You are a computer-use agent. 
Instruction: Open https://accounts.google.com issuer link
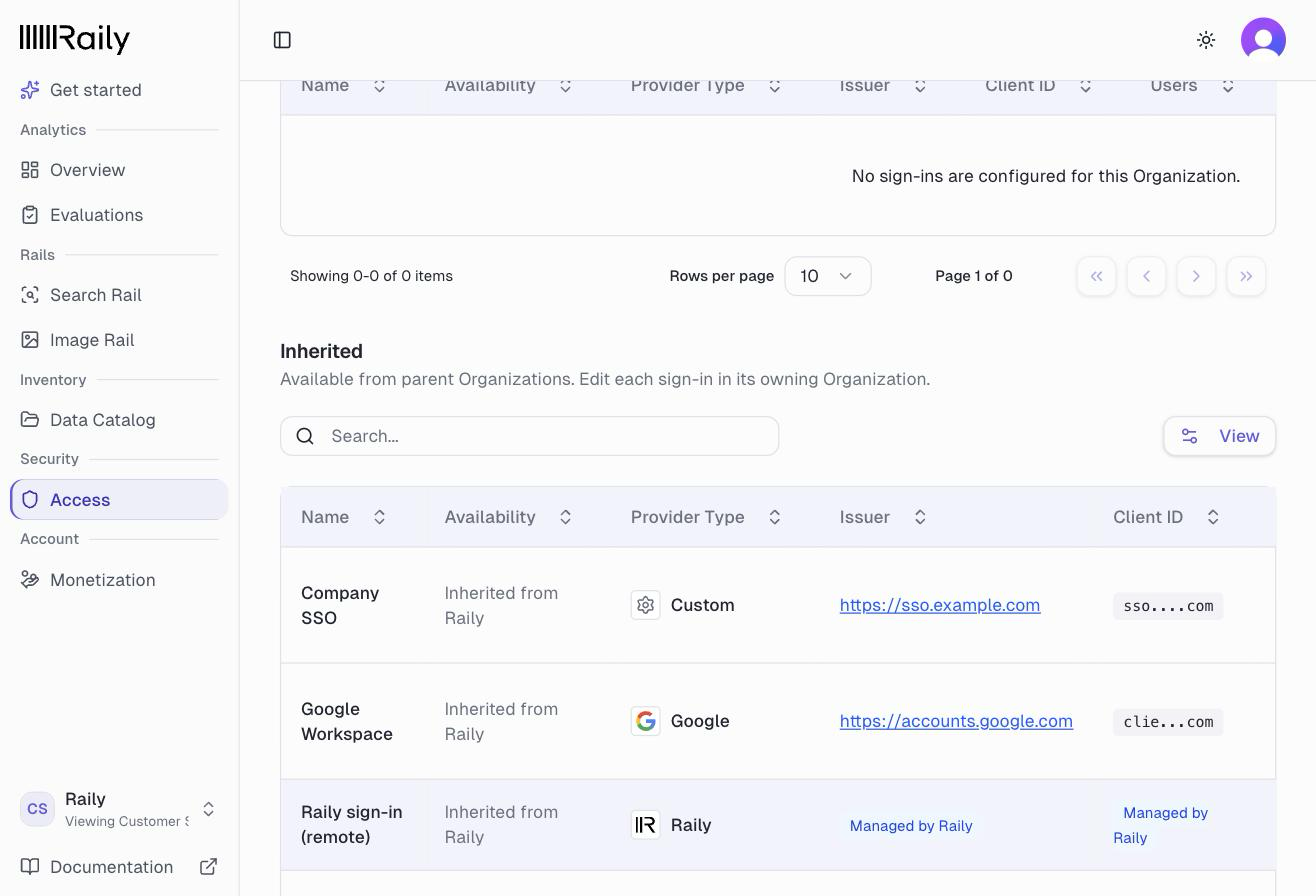coord(956,721)
